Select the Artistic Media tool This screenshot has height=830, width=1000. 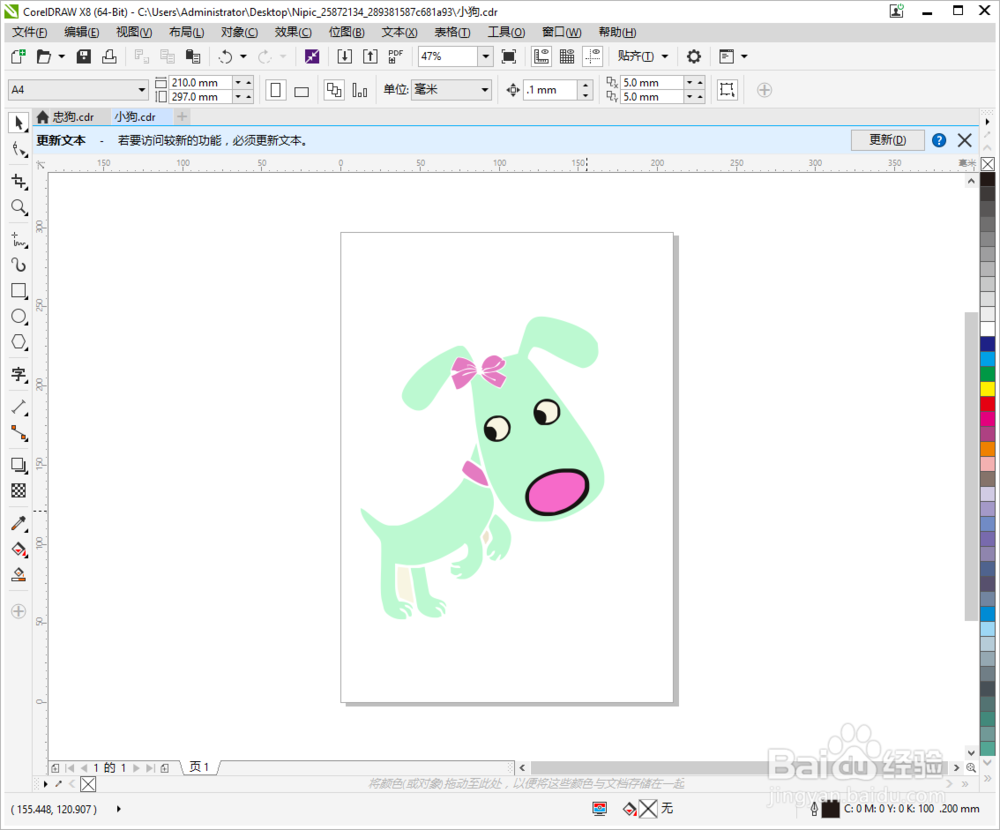[x=19, y=265]
